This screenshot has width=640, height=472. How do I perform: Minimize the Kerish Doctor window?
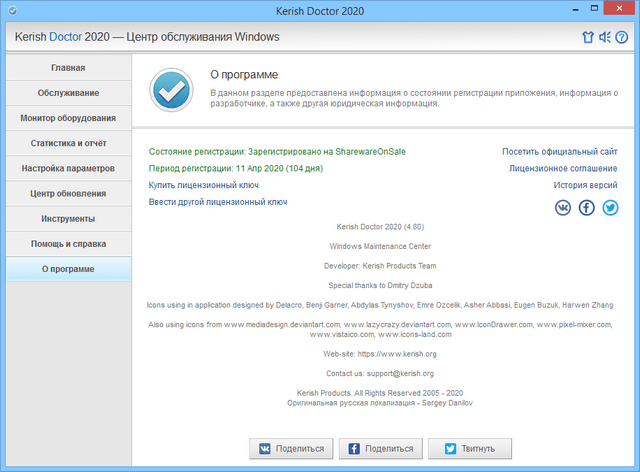(576, 9)
